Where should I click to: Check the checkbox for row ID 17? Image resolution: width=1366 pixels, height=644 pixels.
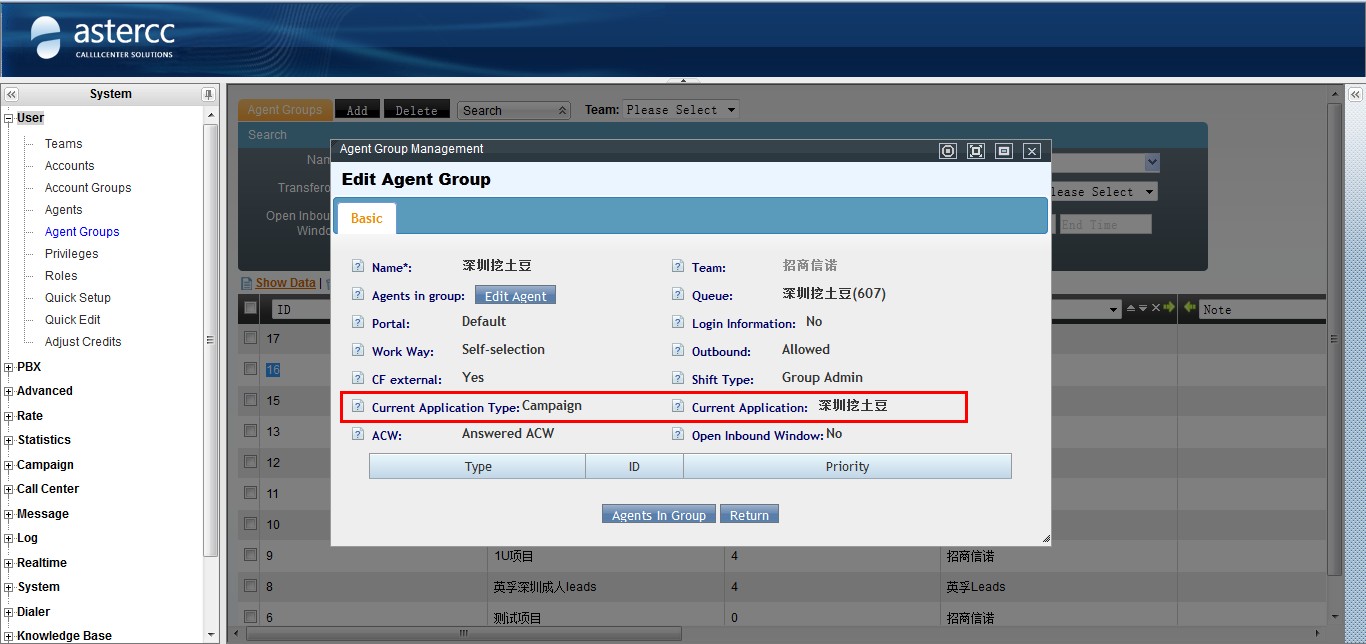click(250, 338)
